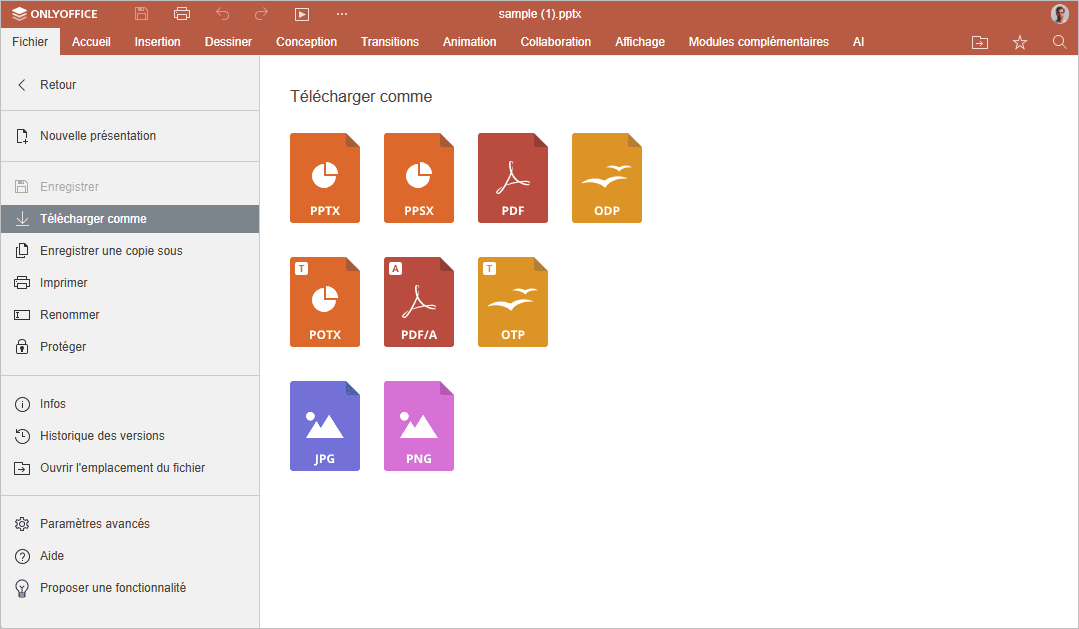Screen dimensions: 1079x629
Task: Select Historique des versions
Action: click(102, 436)
